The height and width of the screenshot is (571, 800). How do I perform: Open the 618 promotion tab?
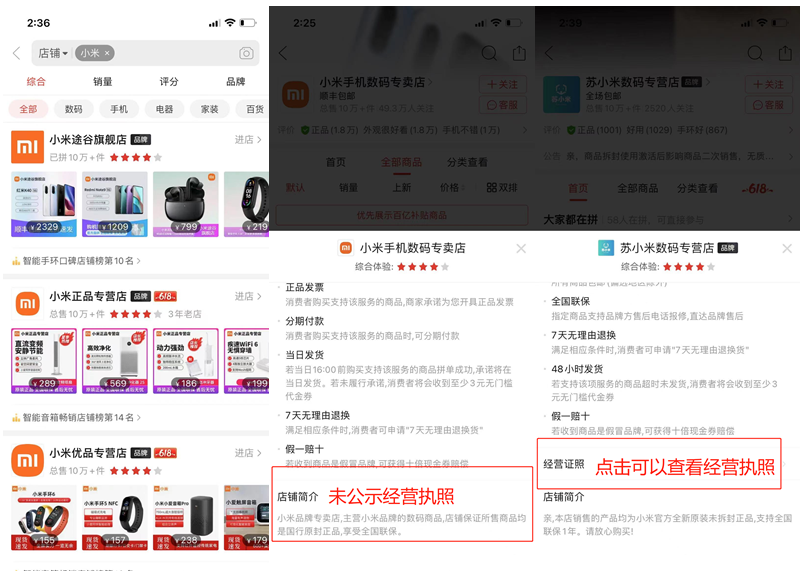(757, 189)
